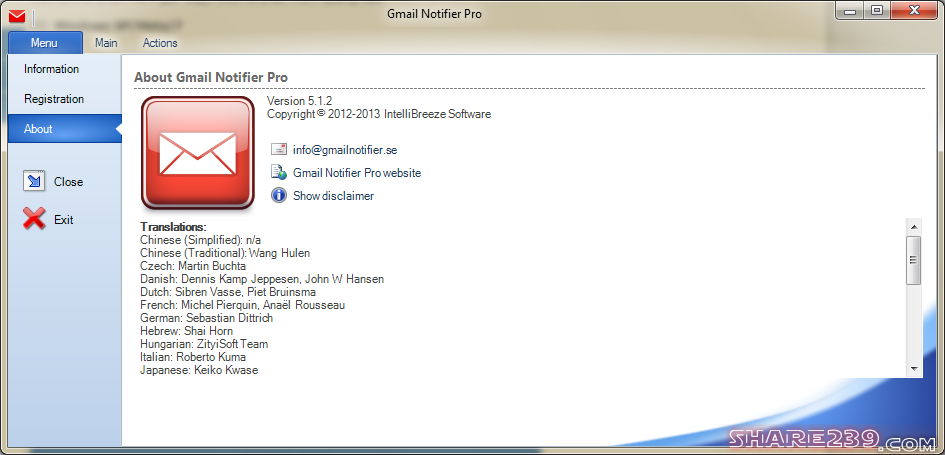Switch to the Actions tab
Viewport: 945px width, 455px height.
[x=160, y=43]
